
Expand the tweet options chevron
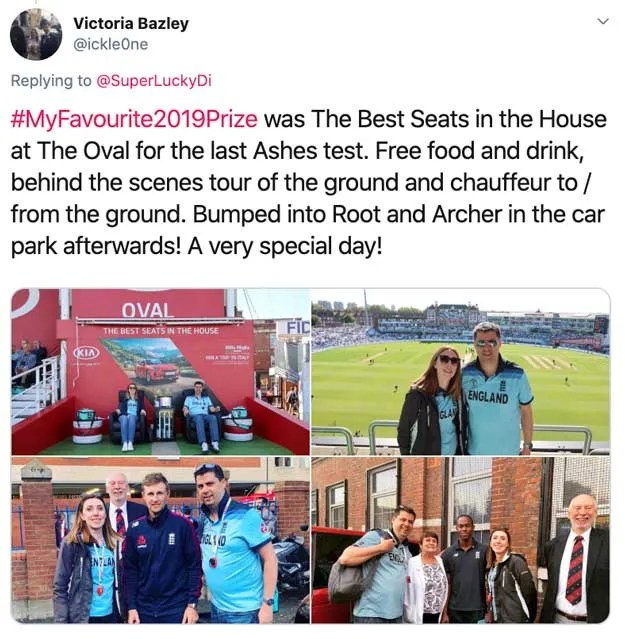(x=603, y=21)
